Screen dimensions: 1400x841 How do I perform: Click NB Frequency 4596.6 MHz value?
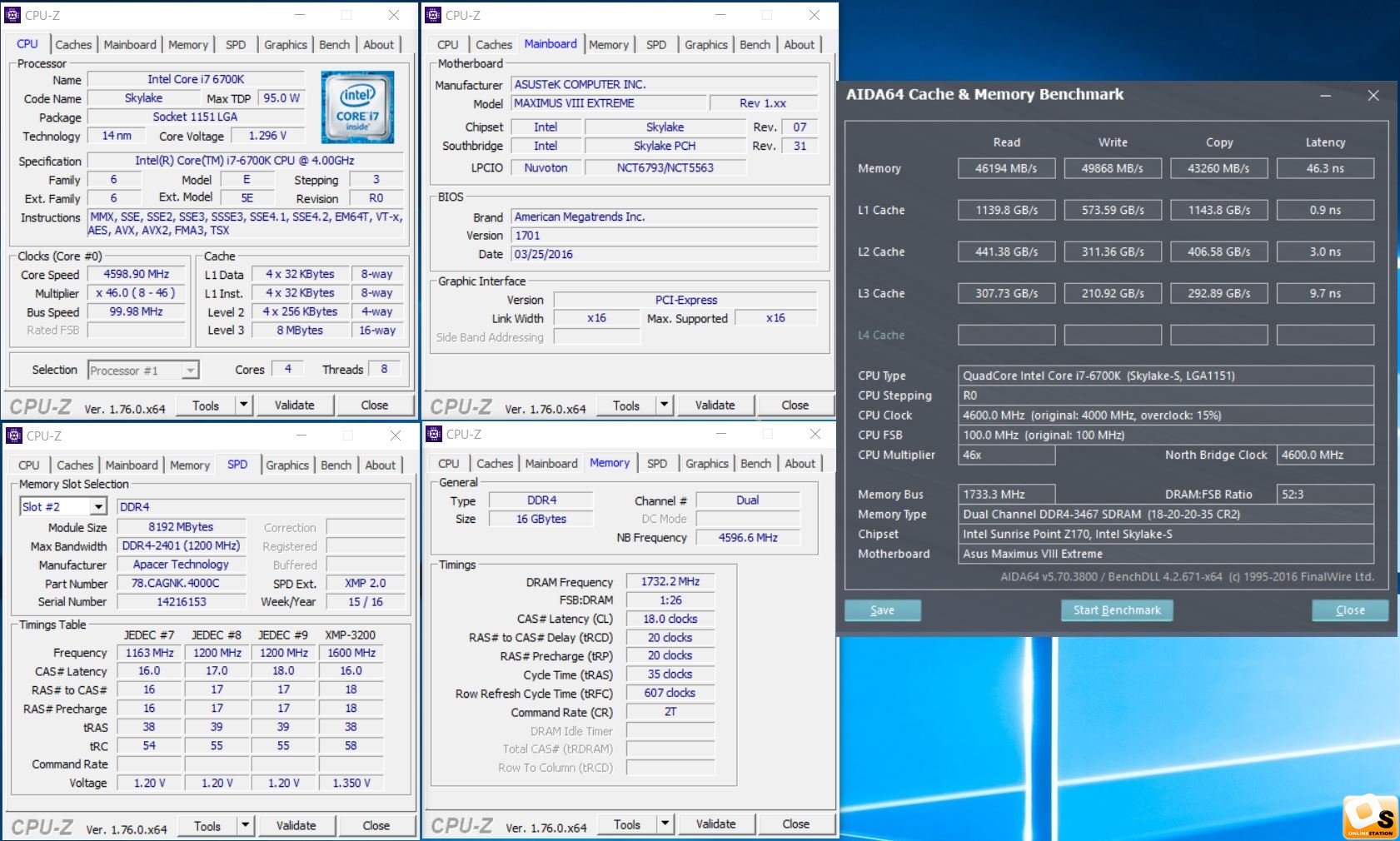[x=748, y=538]
